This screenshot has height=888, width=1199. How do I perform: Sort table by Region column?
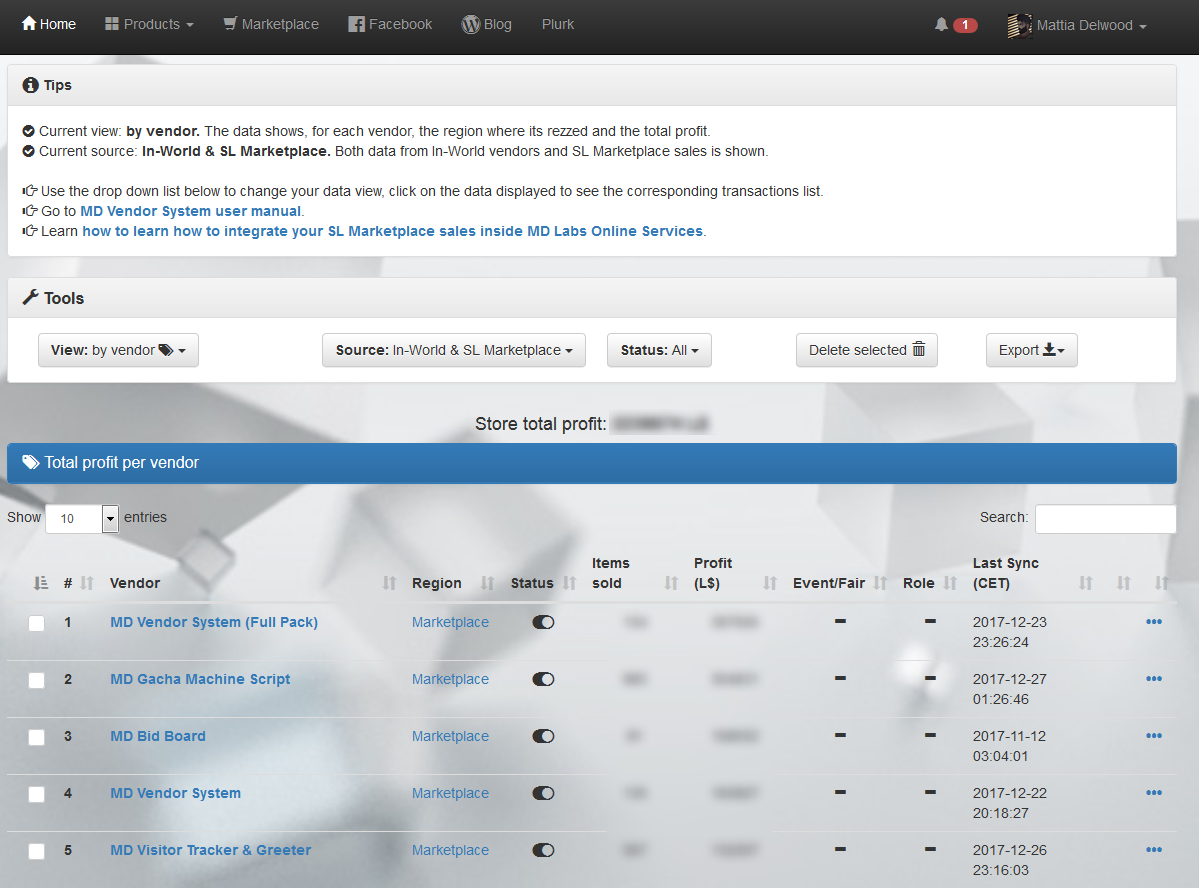453,584
